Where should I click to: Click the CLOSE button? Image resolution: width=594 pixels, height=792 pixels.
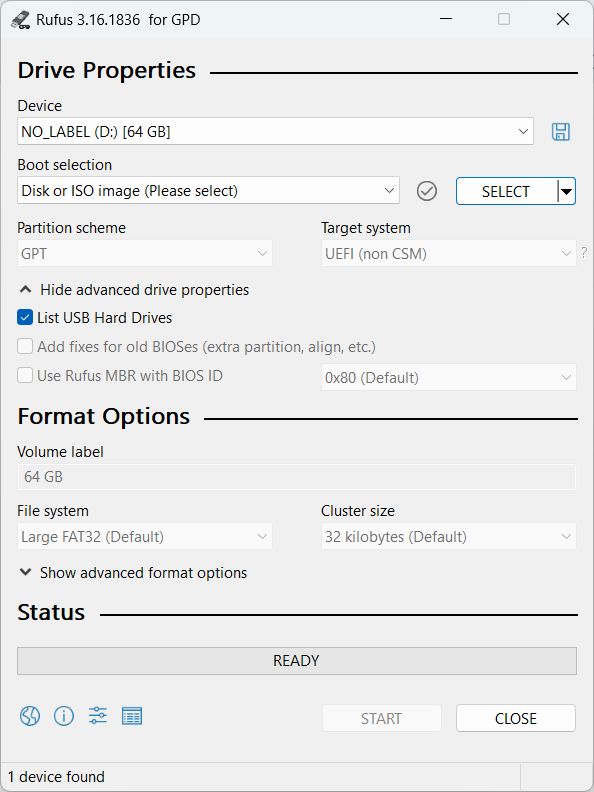tap(516, 718)
